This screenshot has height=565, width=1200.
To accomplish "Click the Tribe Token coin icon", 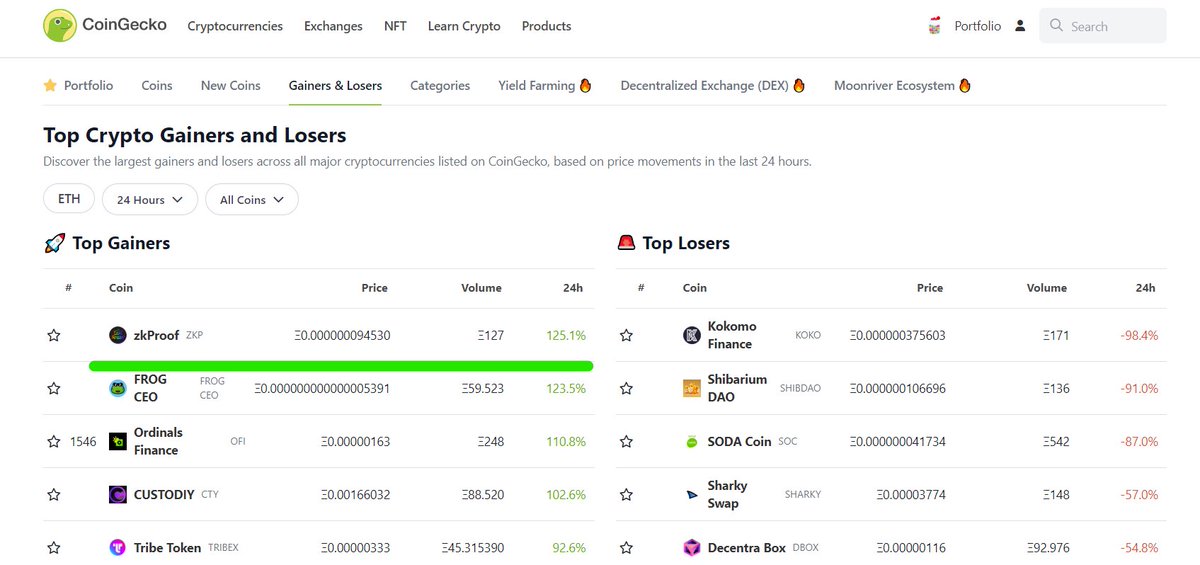I will coord(118,547).
